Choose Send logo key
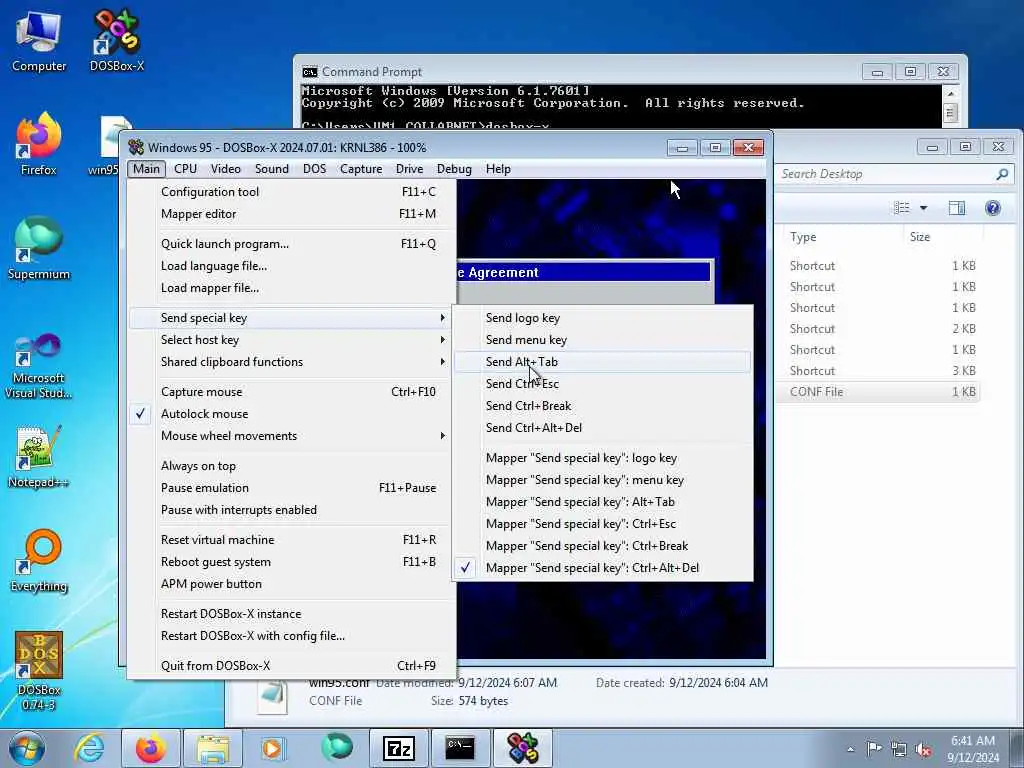Screen dimensions: 1024x768 (x=602, y=318)
